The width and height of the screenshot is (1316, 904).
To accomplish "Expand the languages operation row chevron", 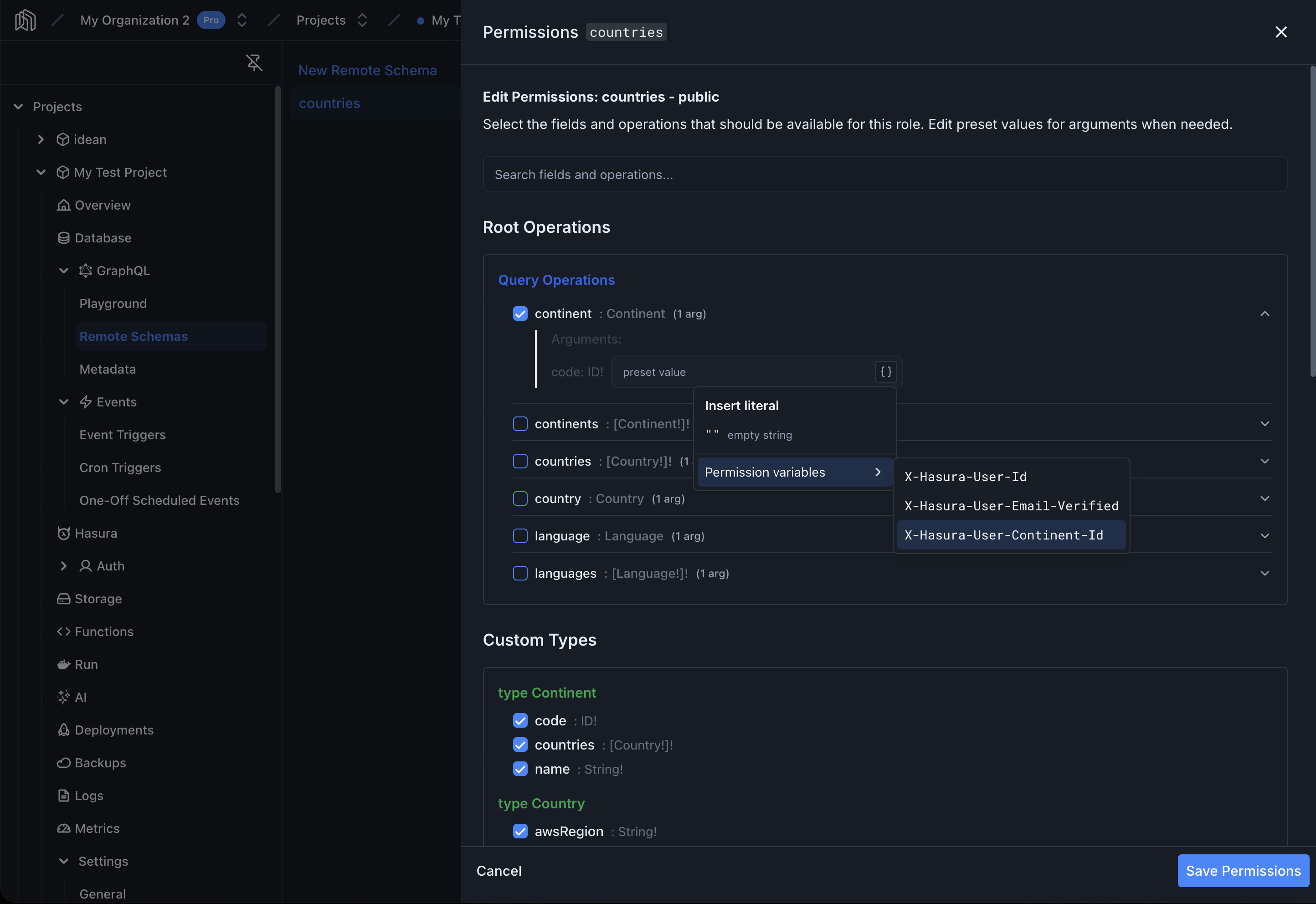I will click(x=1265, y=573).
